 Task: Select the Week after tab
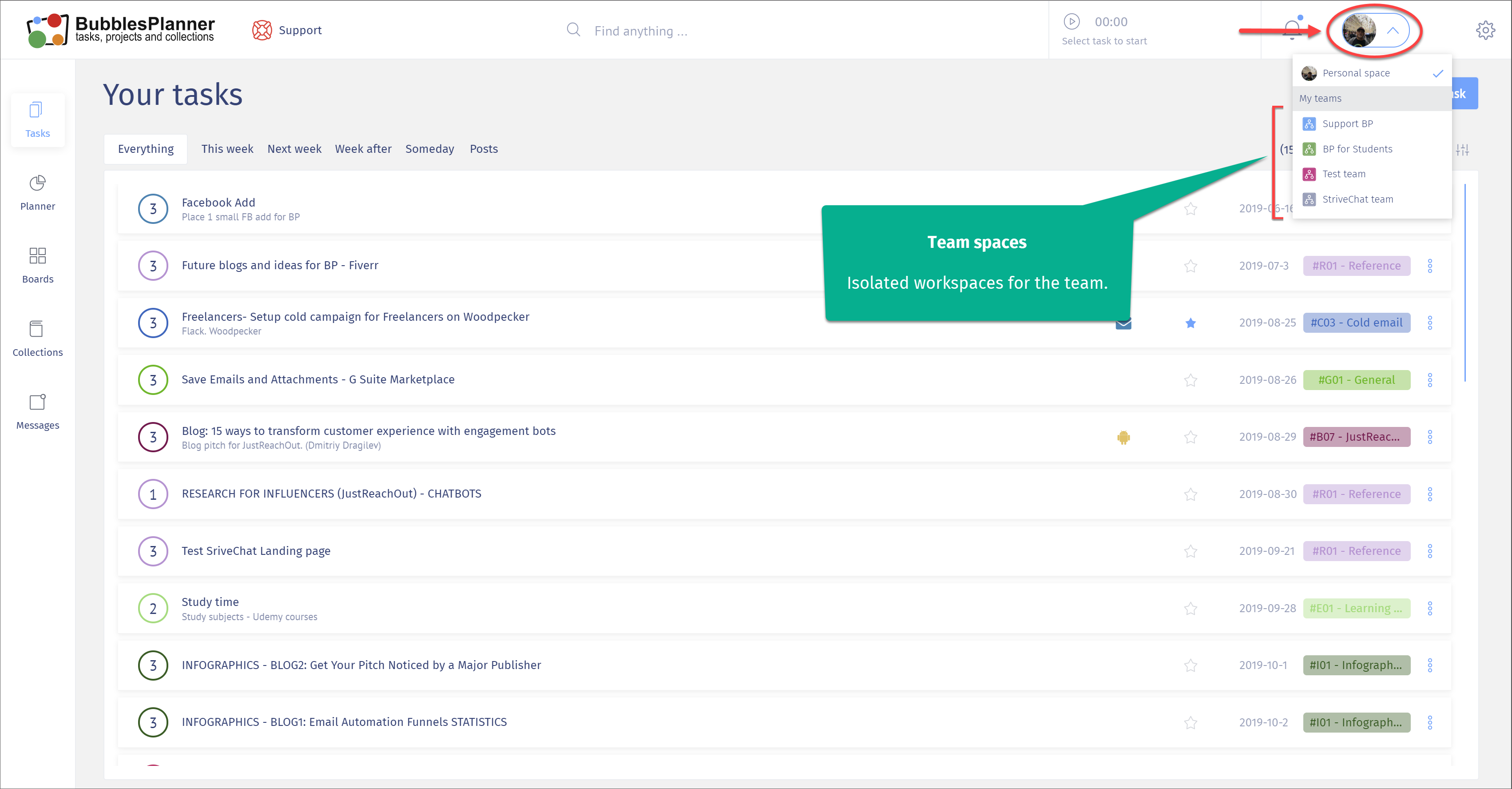(363, 149)
